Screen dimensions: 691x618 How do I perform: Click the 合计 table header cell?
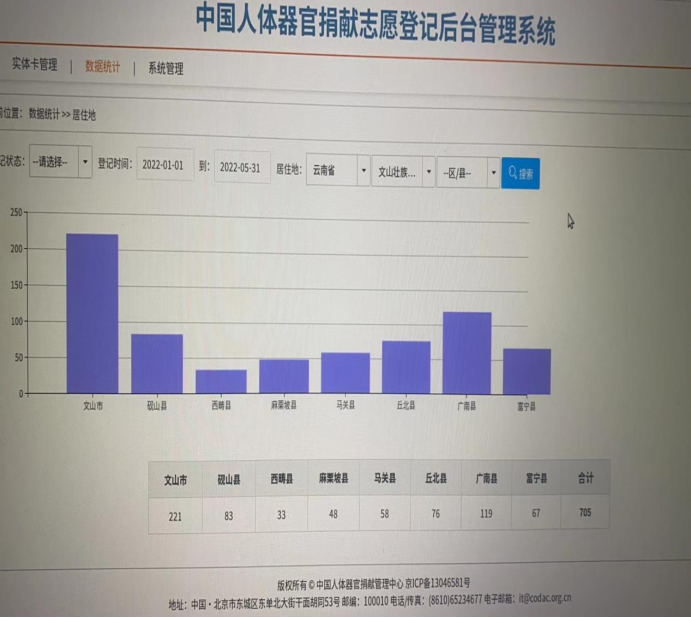click(586, 477)
